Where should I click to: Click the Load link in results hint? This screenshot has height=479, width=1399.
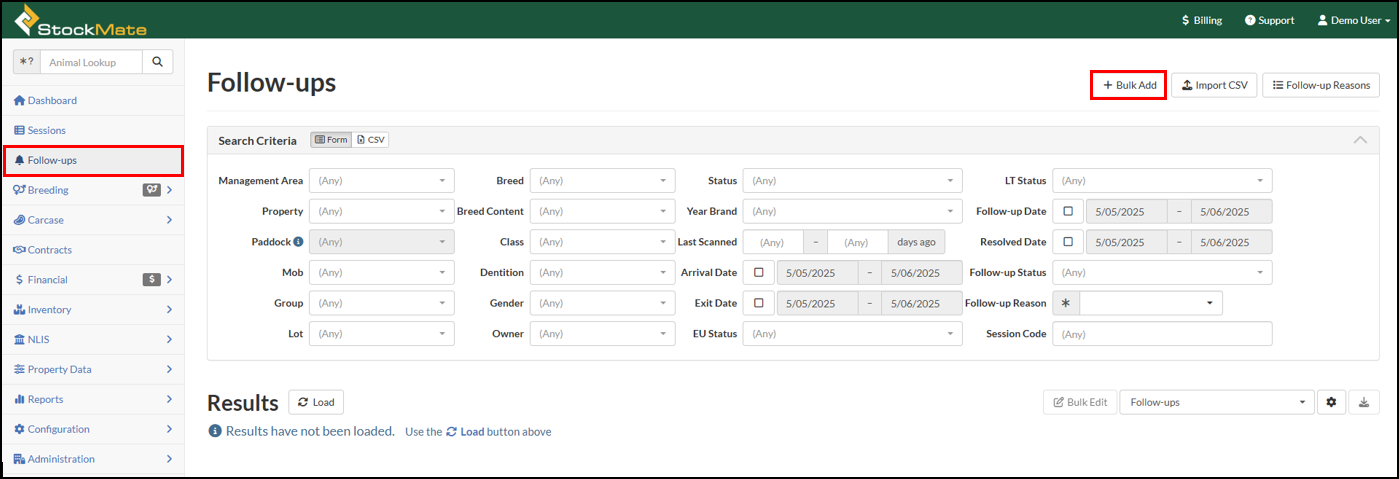[465, 432]
